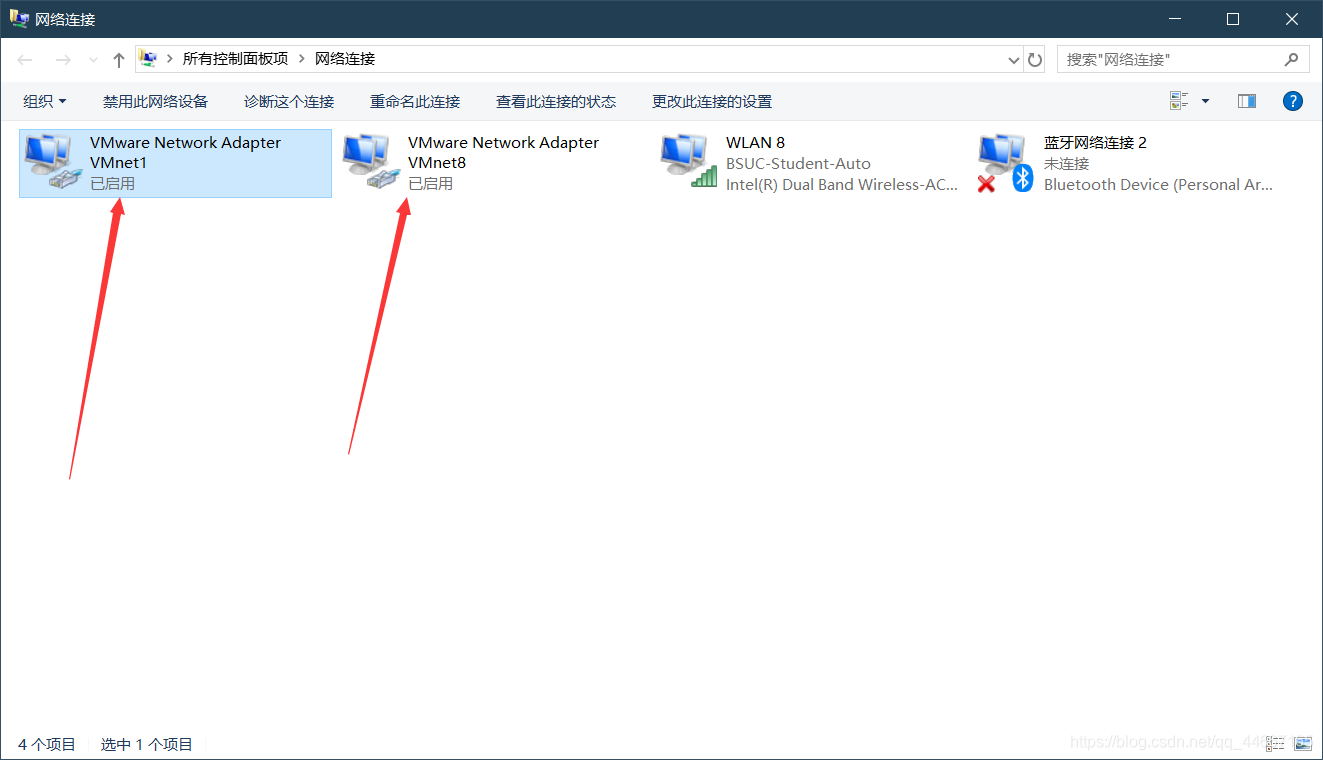Click the search magnifier icon
Screen dimensions: 1323x760
point(1291,60)
